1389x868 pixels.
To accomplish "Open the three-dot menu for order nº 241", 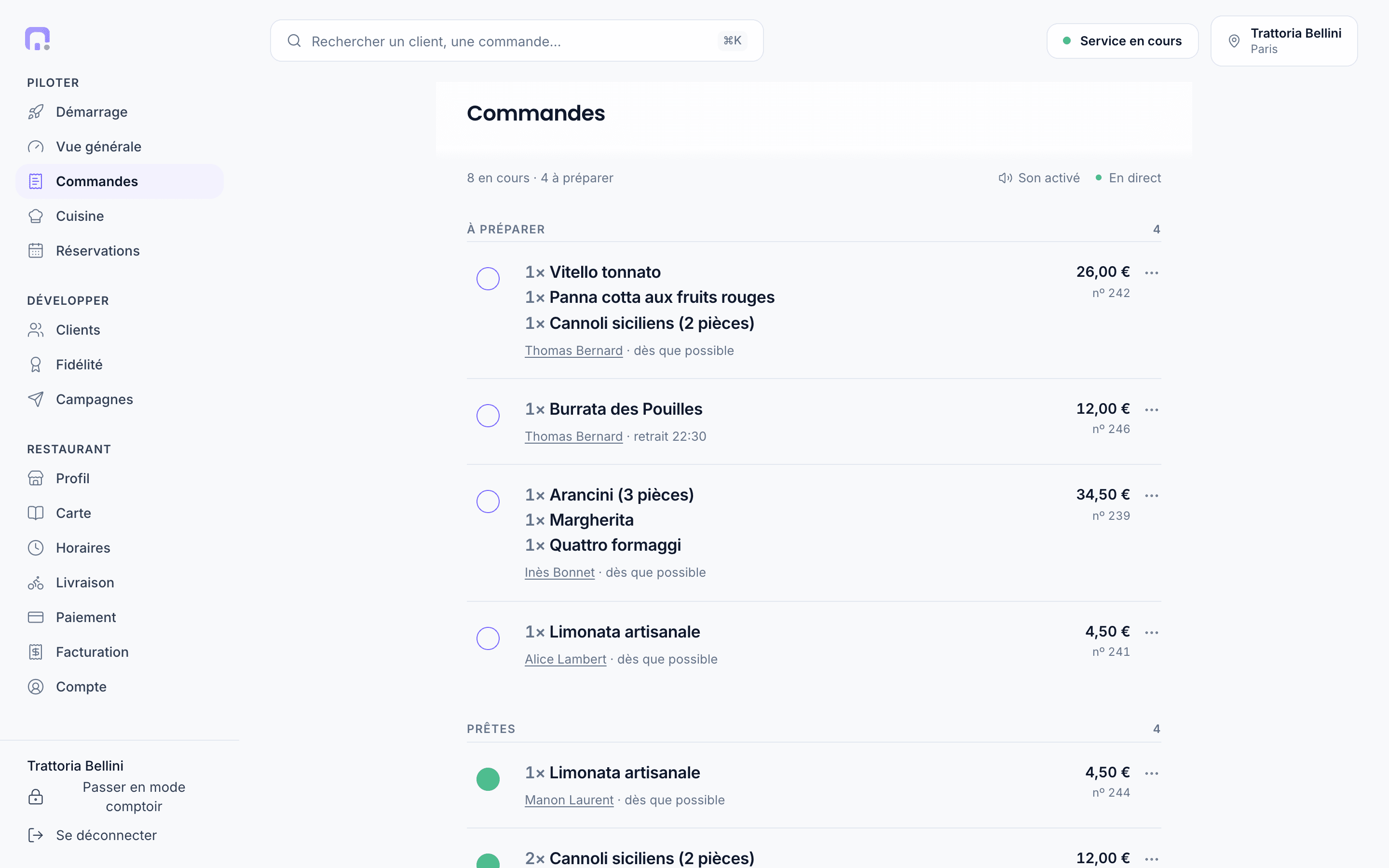I will [x=1151, y=633].
